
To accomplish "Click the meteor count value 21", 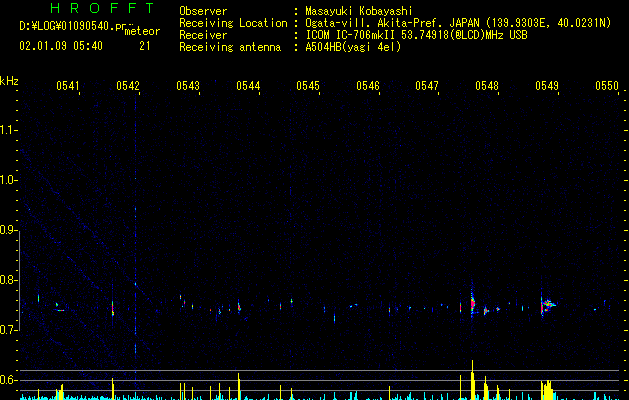I will [145, 46].
